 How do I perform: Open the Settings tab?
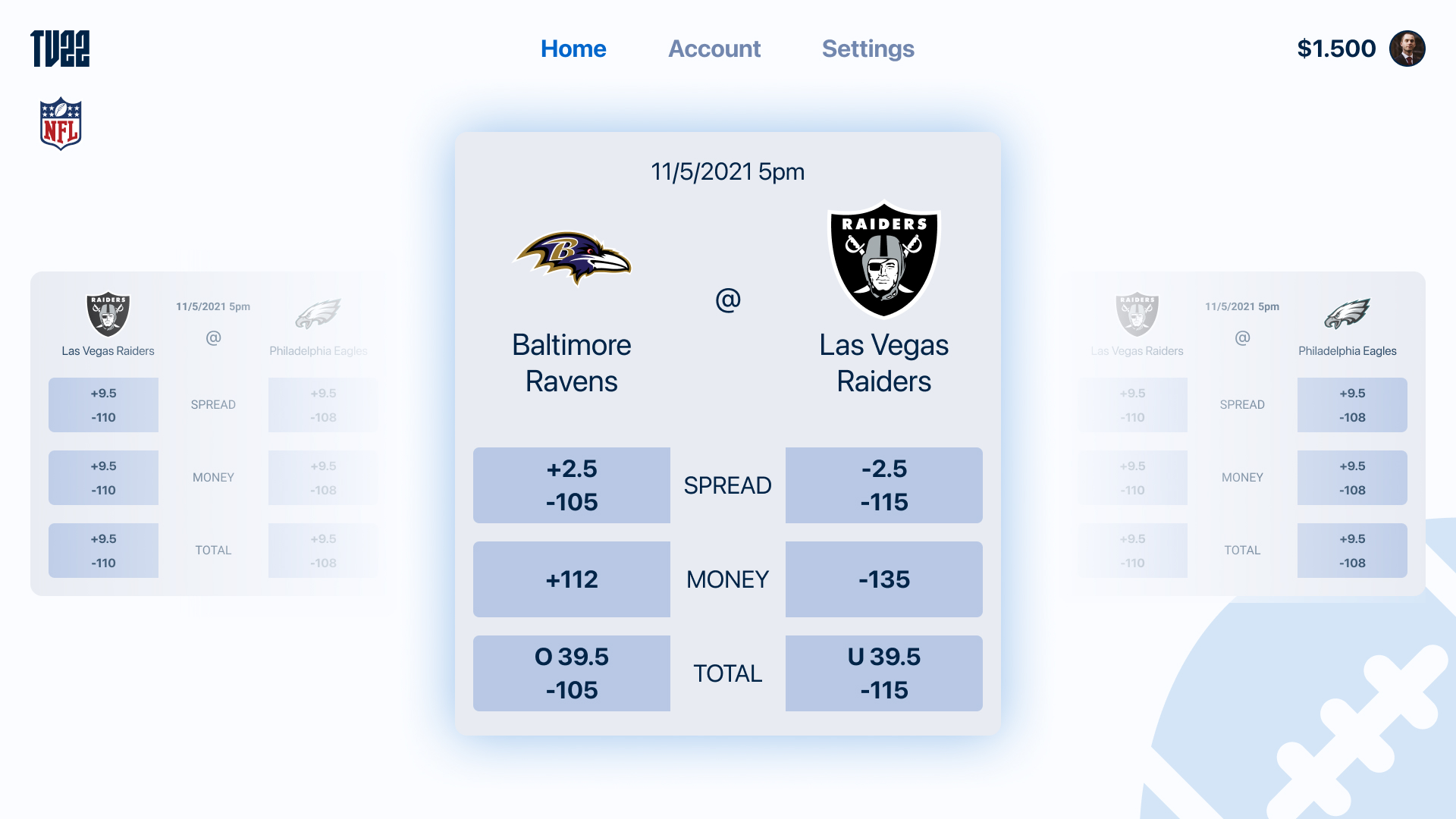point(868,49)
